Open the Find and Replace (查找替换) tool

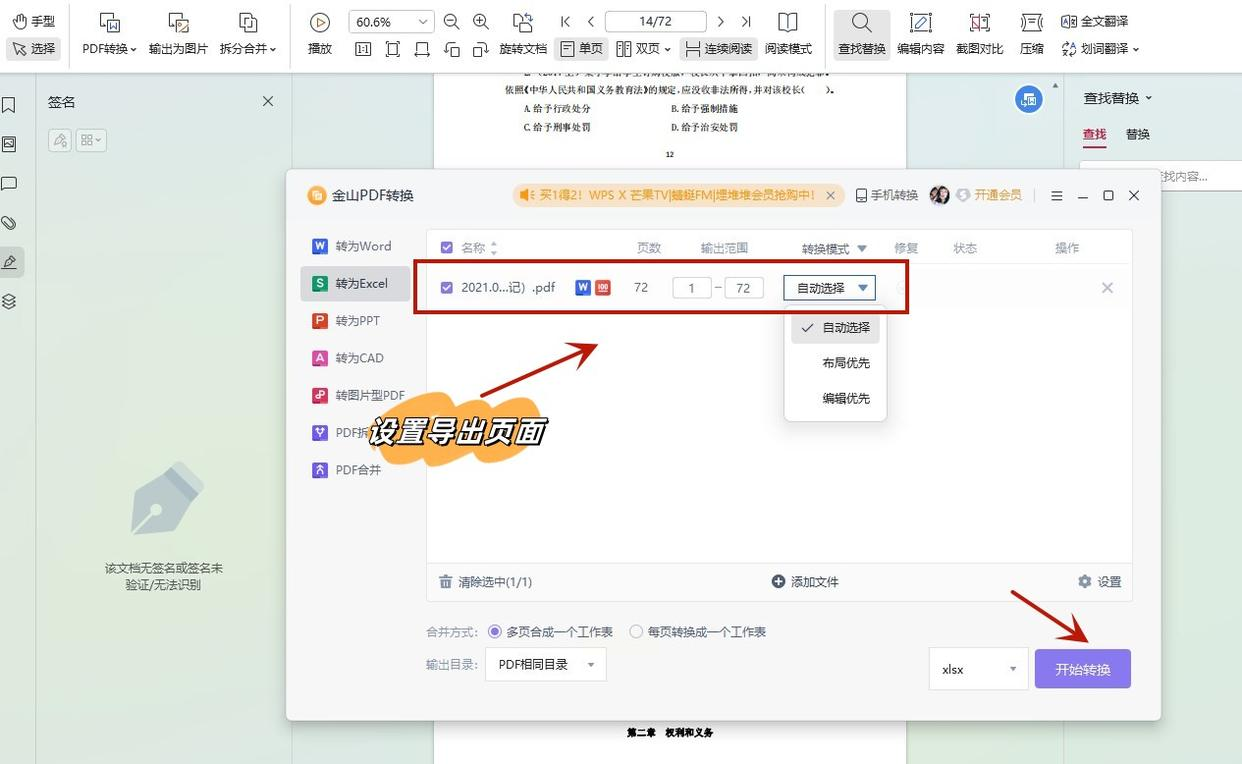[x=861, y=34]
